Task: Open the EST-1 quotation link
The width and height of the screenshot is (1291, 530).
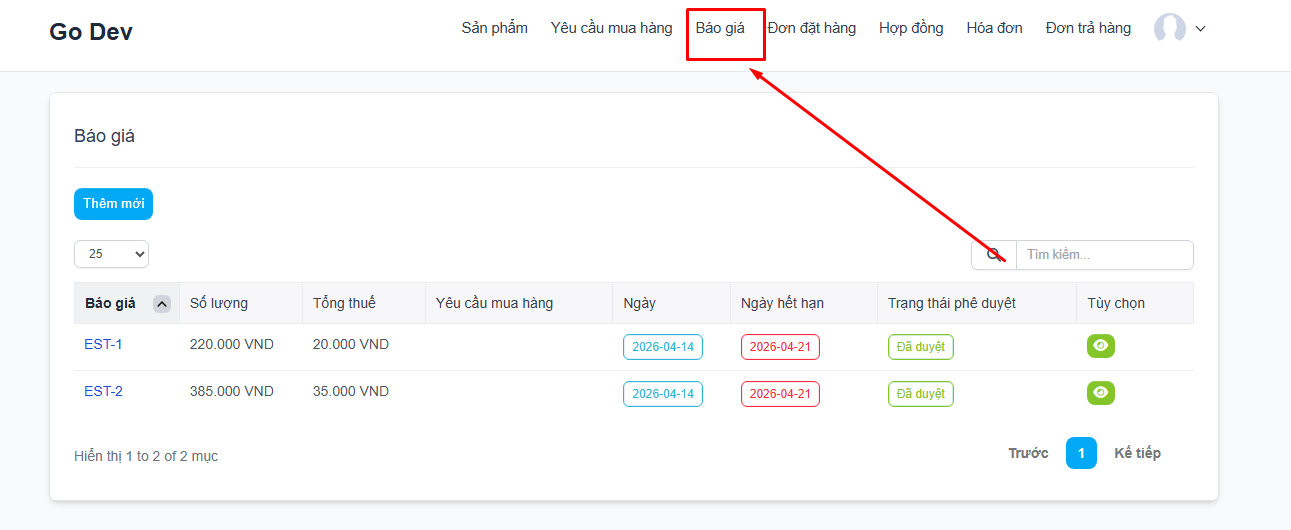Action: pos(103,344)
